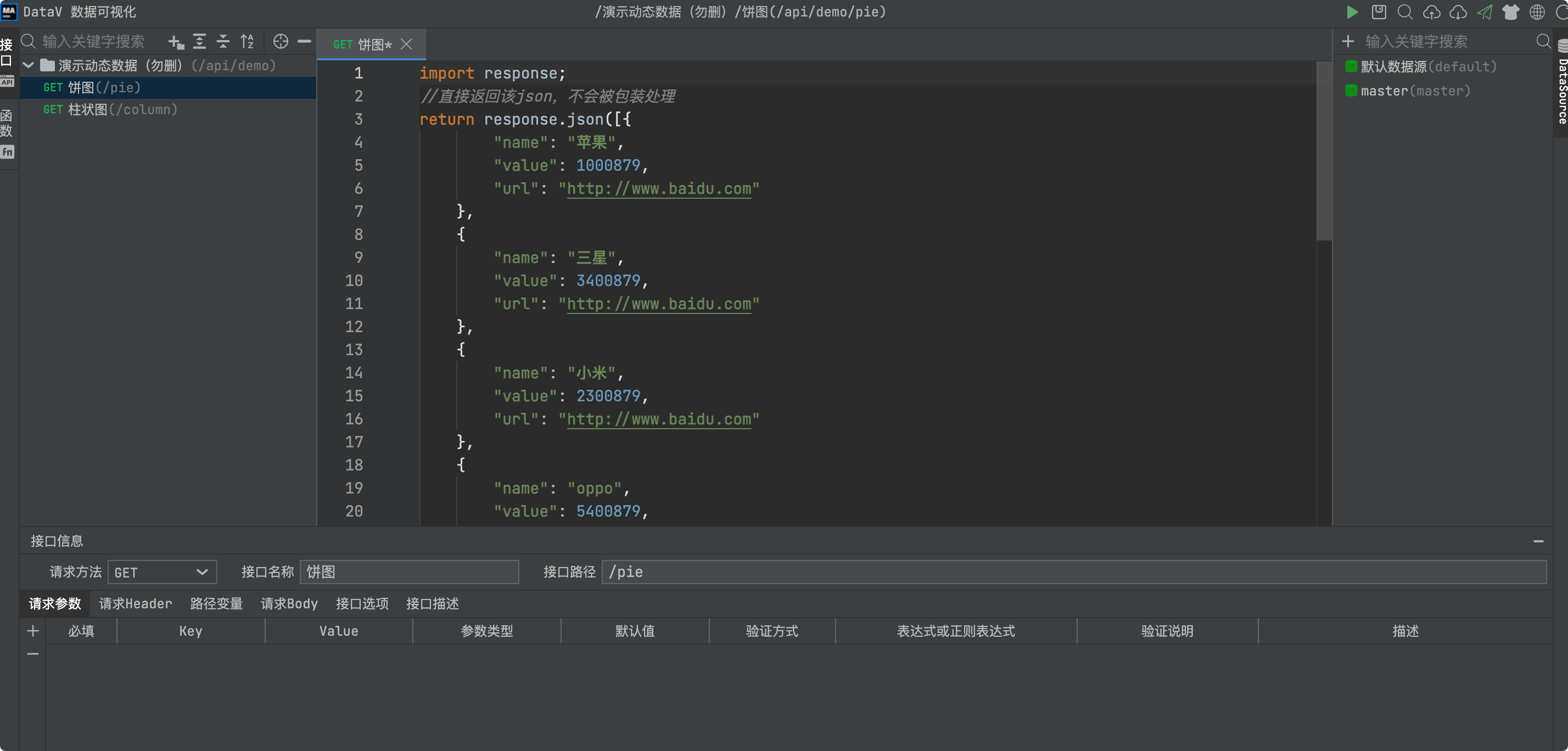The height and width of the screenshot is (751, 1568).
Task: Add a request parameter row with plus
Action: pyautogui.click(x=33, y=631)
